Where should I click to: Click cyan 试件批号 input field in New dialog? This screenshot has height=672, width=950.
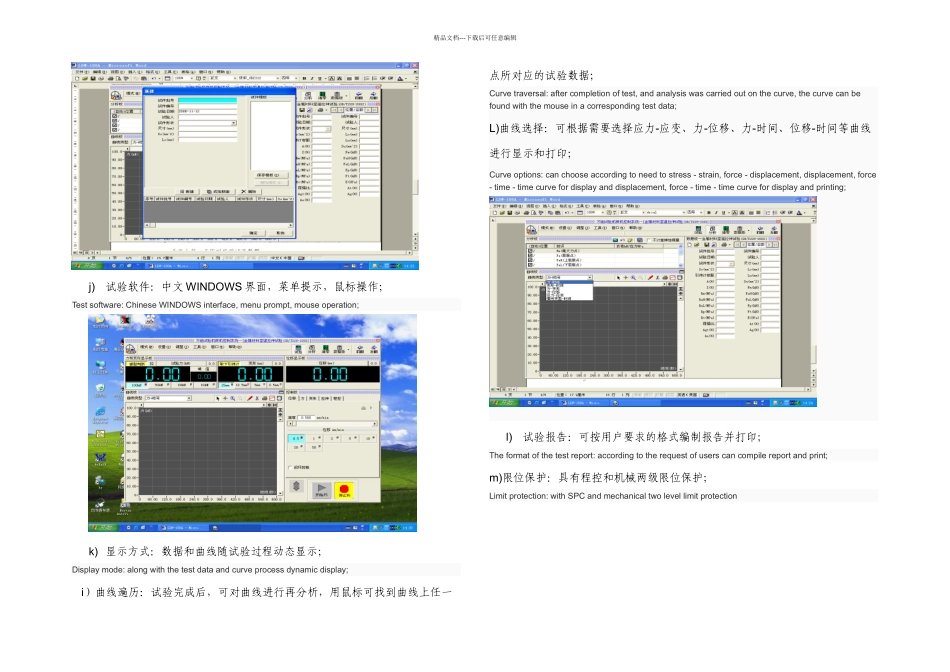[207, 100]
